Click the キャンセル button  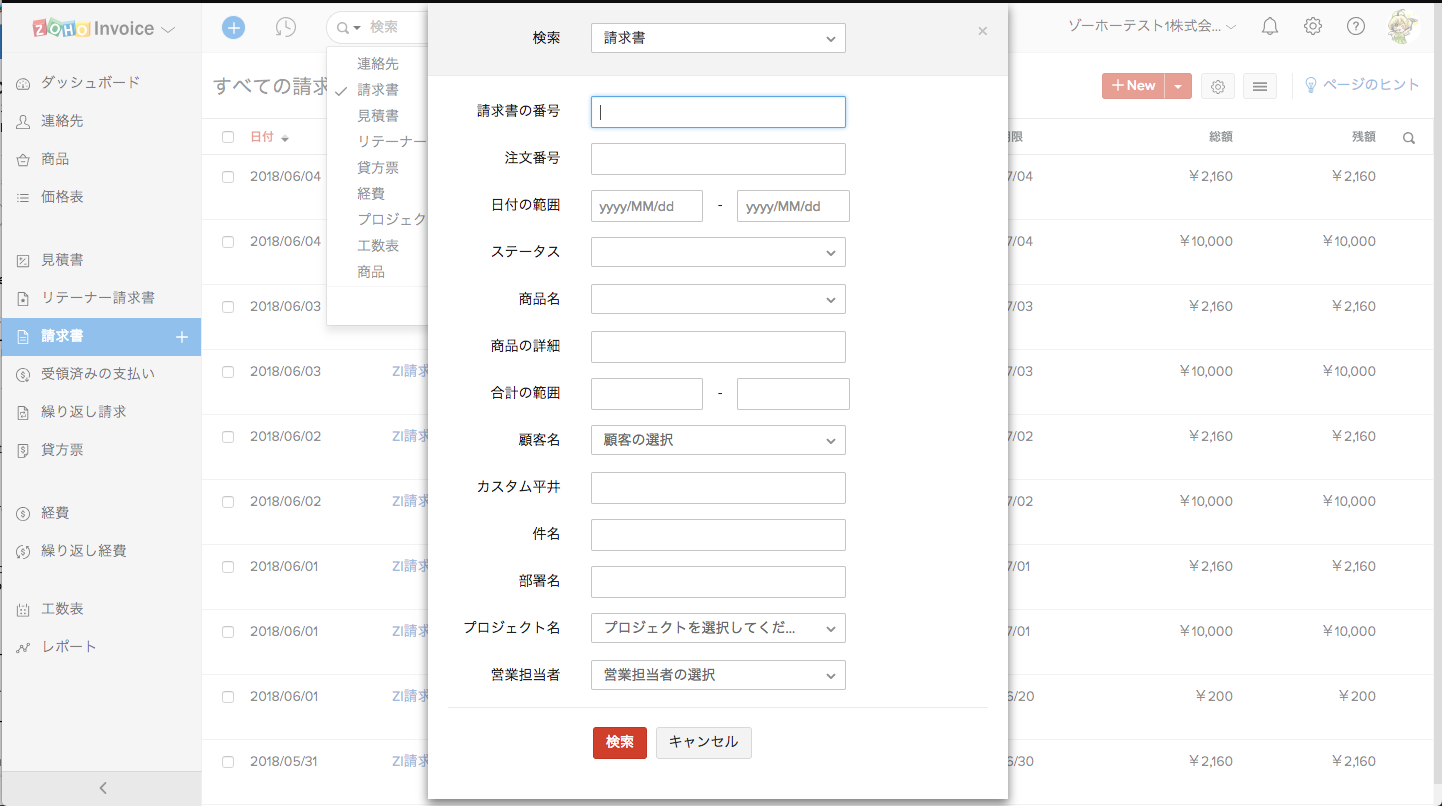(703, 742)
